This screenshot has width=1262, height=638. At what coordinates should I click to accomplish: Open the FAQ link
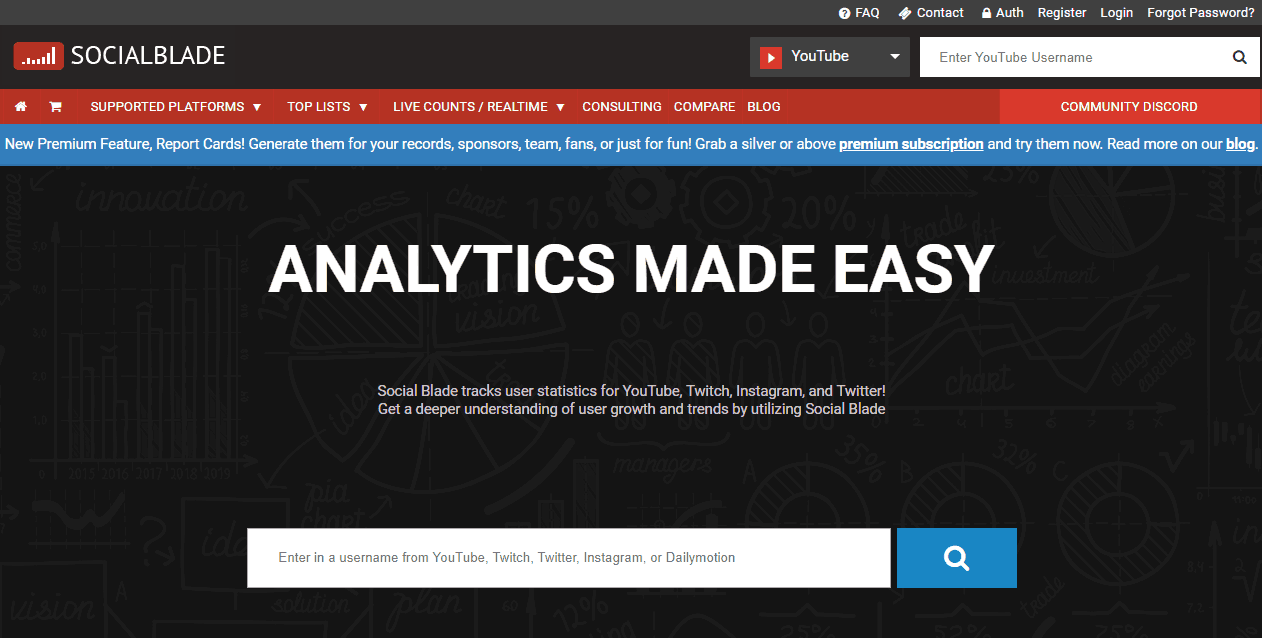pos(859,13)
